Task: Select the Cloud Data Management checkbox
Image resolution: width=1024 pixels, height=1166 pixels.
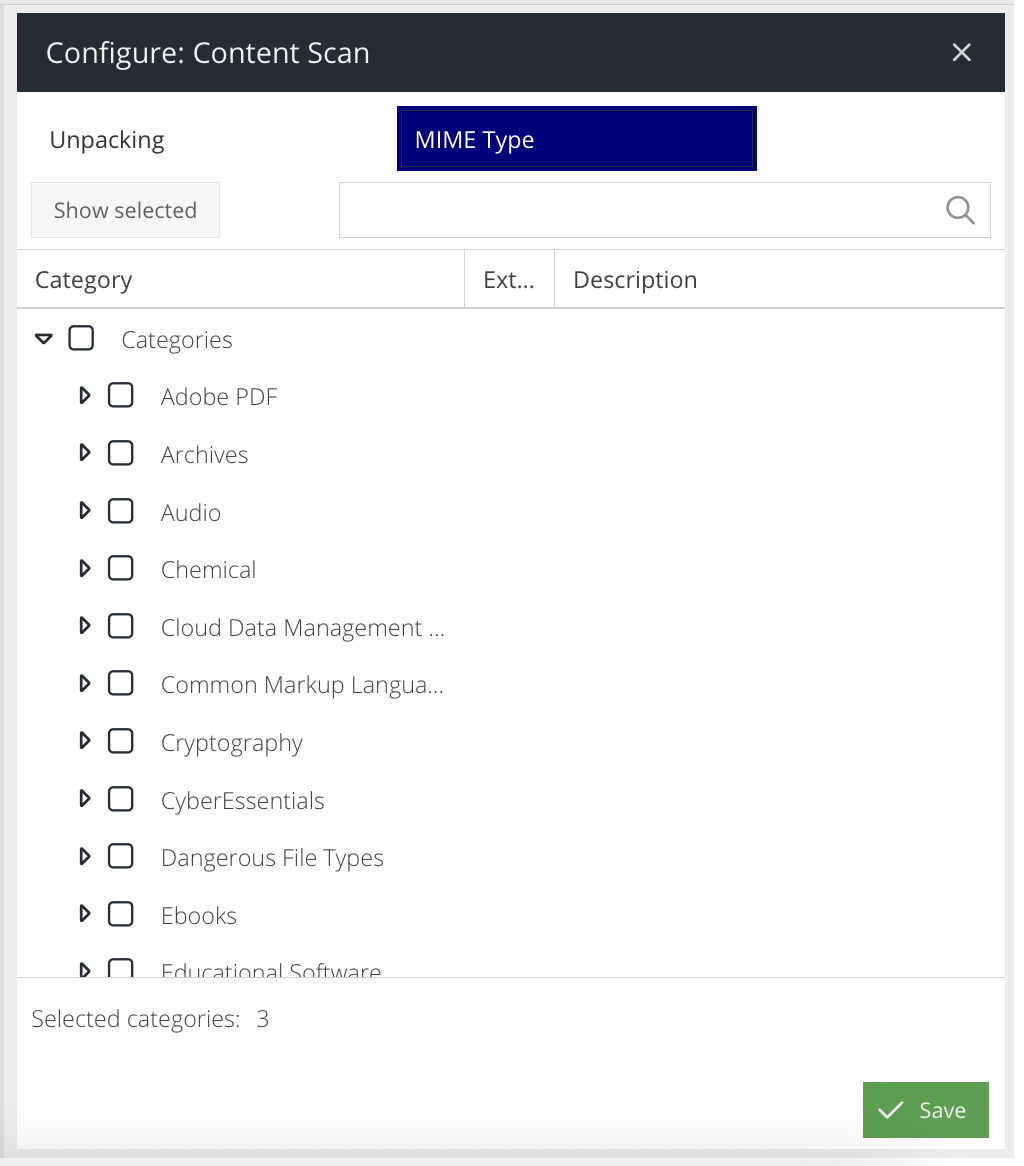Action: coord(120,626)
